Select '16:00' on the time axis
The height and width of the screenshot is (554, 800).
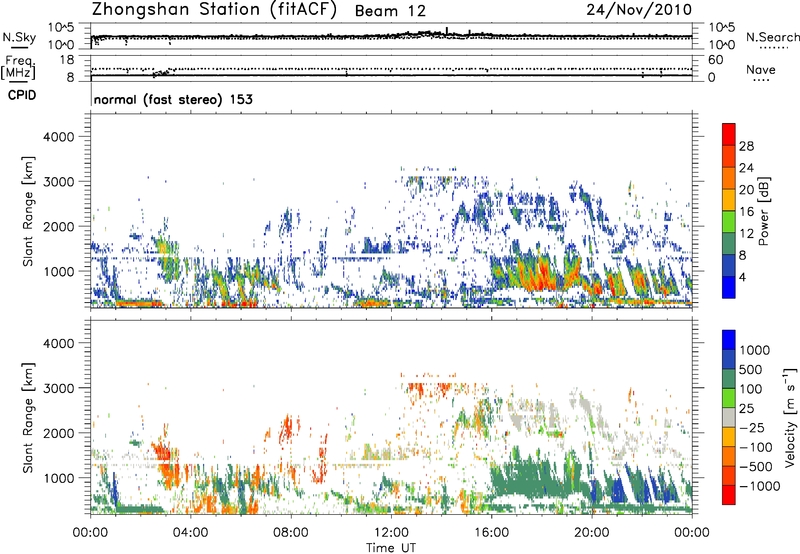[x=491, y=533]
